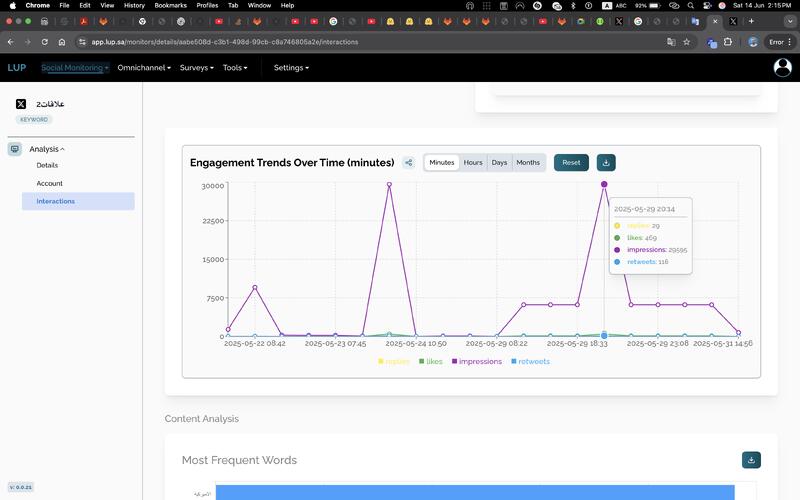800x500 pixels.
Task: Open the user profile avatar
Action: point(782,67)
